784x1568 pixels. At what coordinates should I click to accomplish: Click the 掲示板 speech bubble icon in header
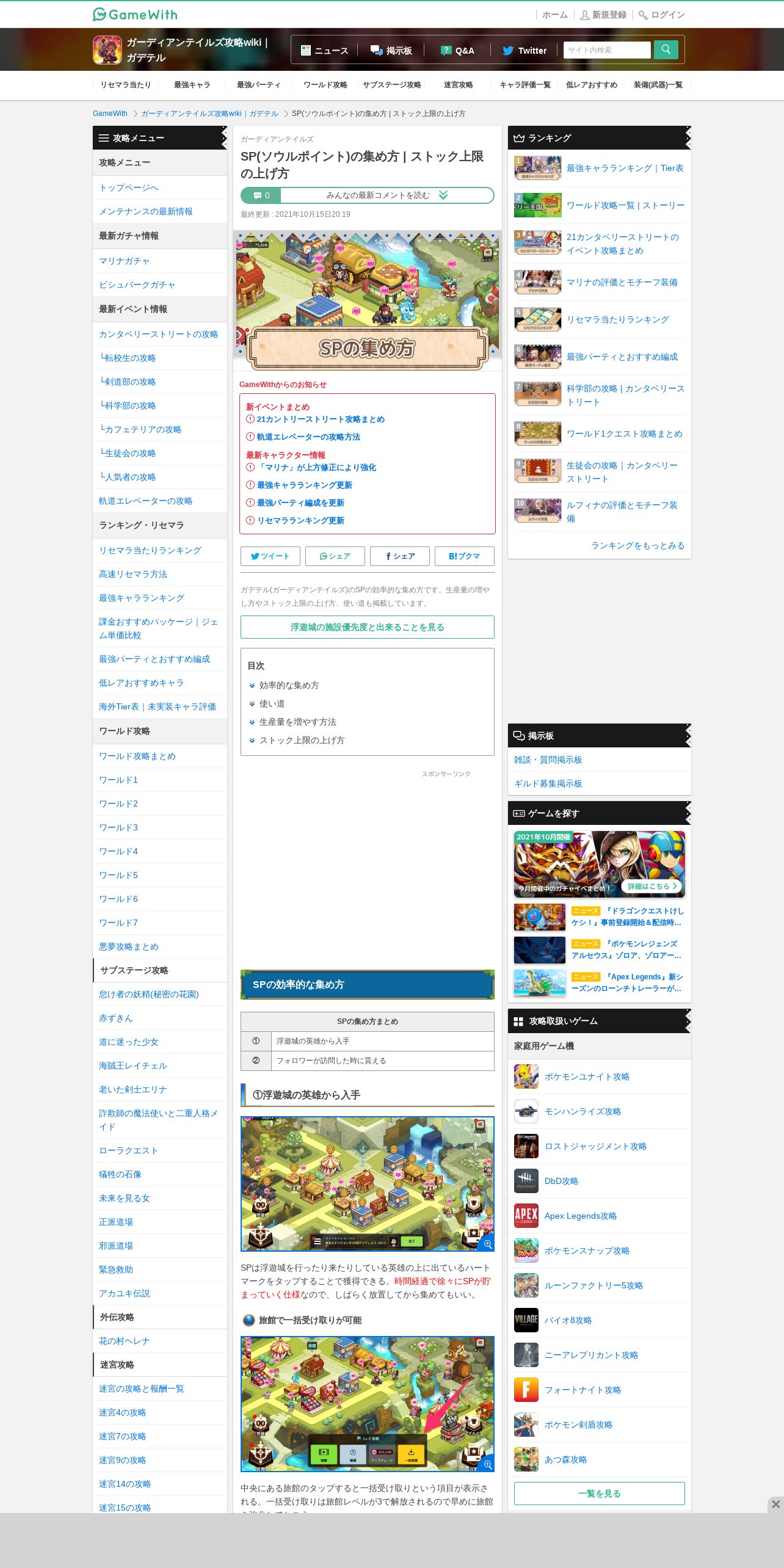pos(377,51)
